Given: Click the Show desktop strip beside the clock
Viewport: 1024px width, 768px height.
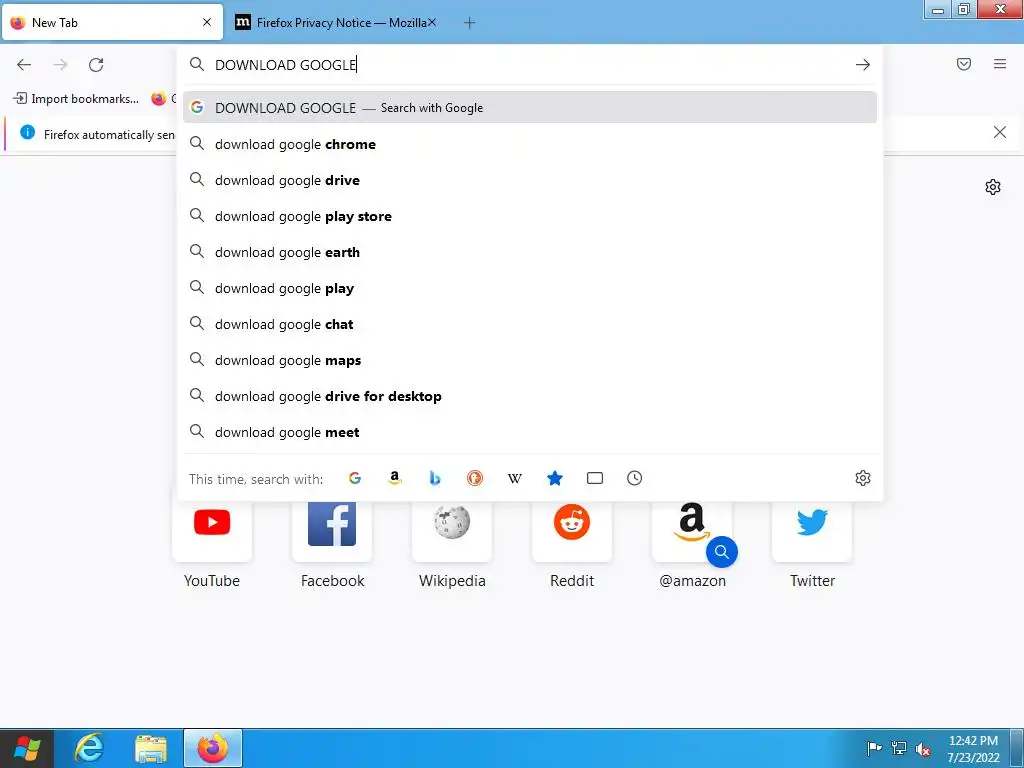Looking at the screenshot, I should pyautogui.click(x=1017, y=748).
